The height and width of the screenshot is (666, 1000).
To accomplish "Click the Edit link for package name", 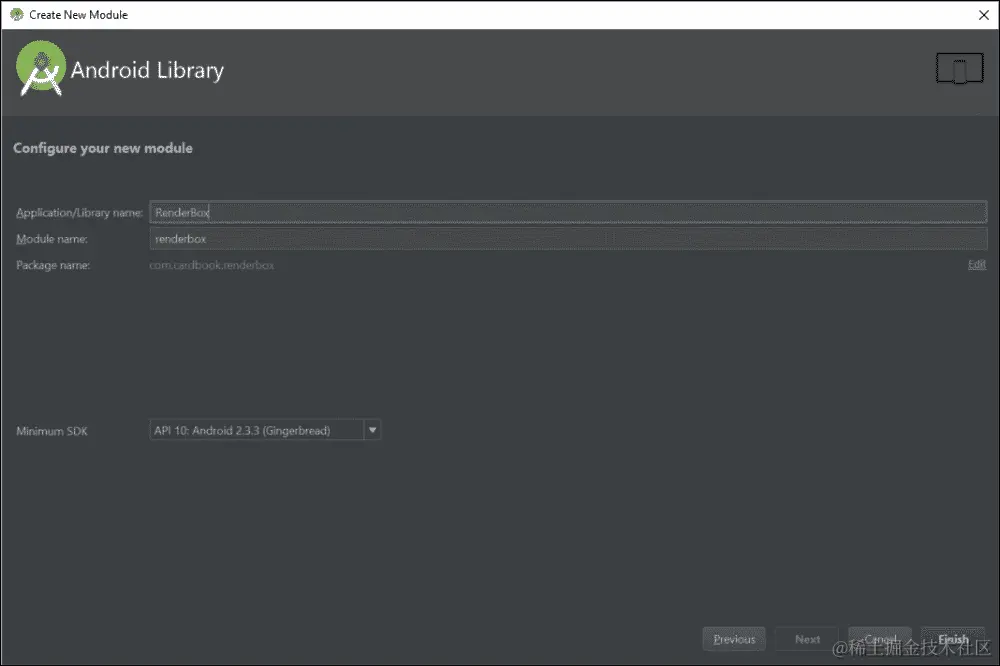I will point(976,264).
